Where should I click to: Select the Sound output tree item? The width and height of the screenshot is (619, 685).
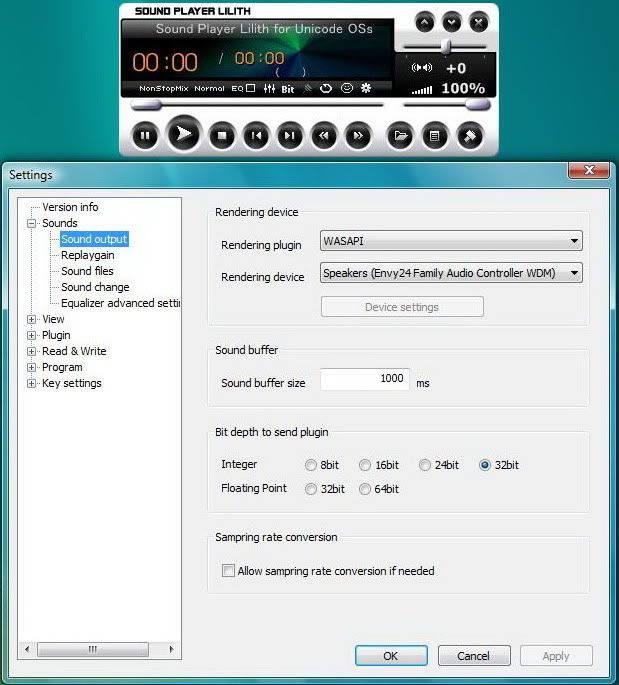(x=94, y=239)
